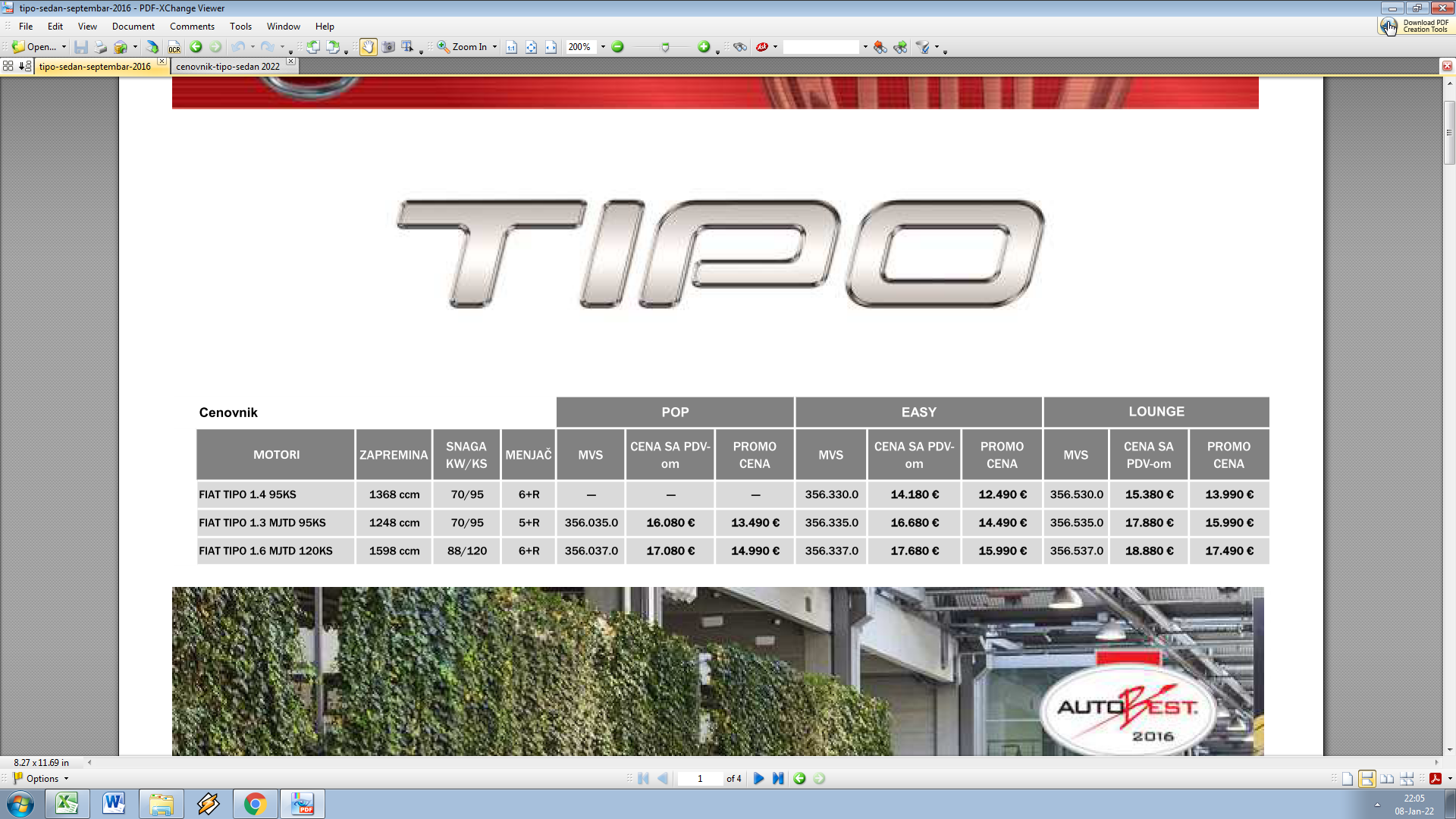The height and width of the screenshot is (819, 1456).
Task: Find next search result
Action: click(x=900, y=47)
